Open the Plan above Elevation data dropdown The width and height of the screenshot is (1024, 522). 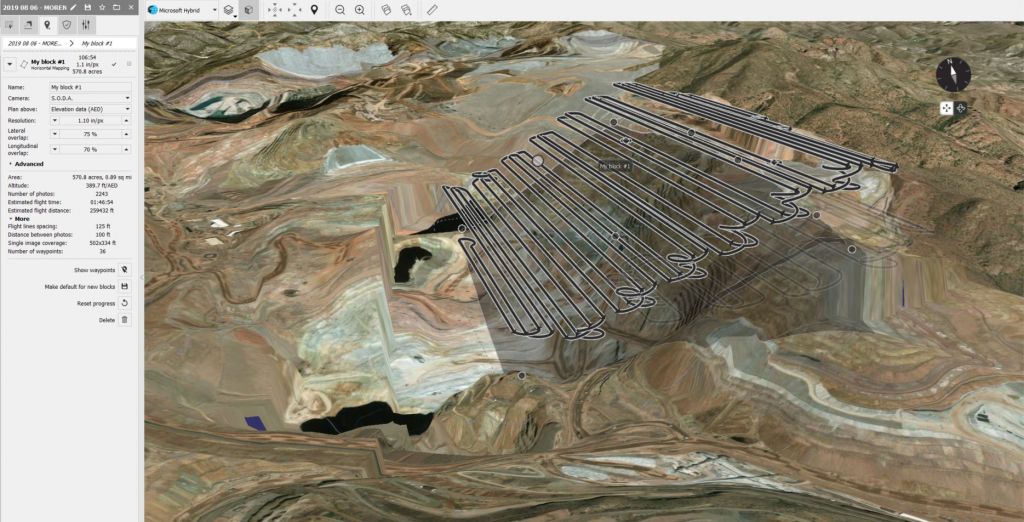[90, 109]
